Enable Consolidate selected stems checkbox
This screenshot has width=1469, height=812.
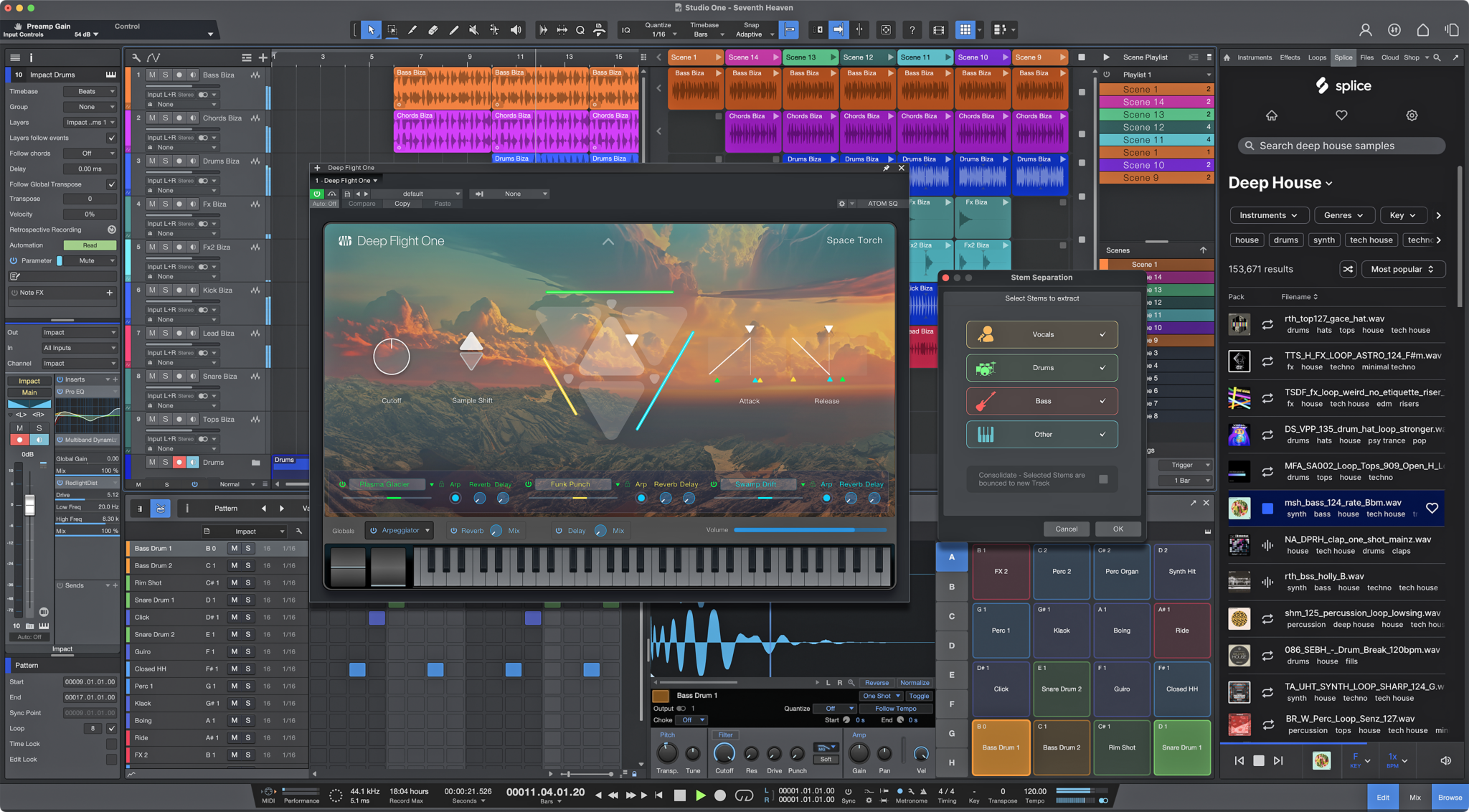point(1103,479)
